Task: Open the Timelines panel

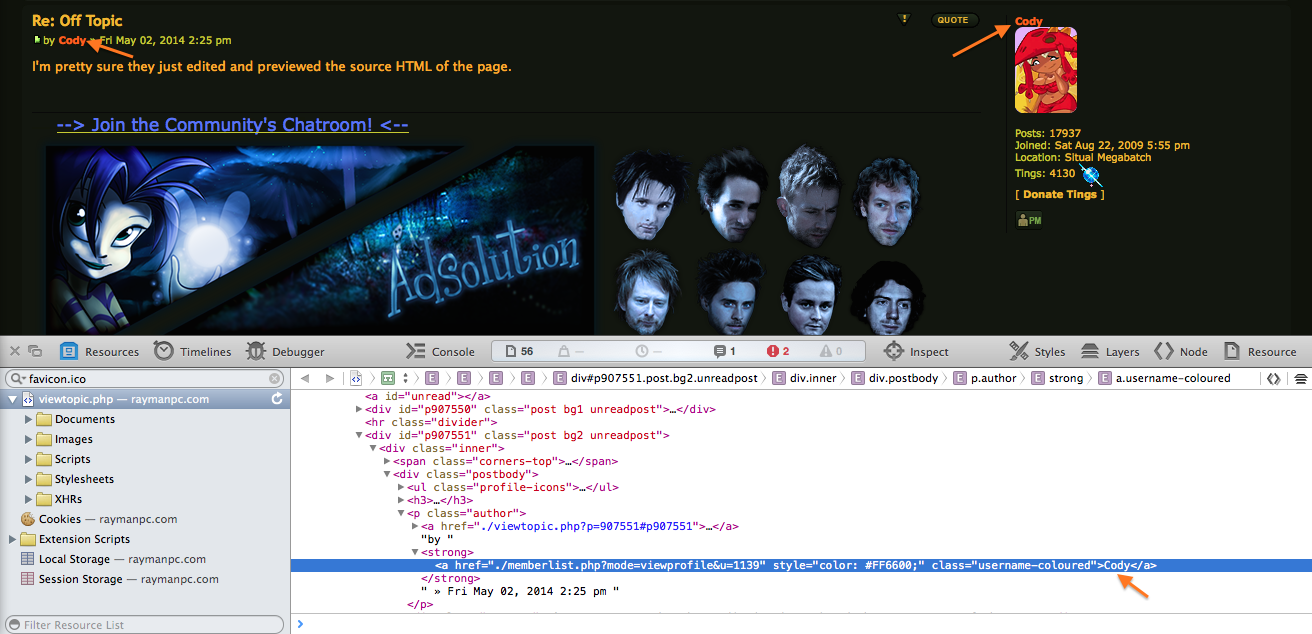Action: tap(192, 351)
